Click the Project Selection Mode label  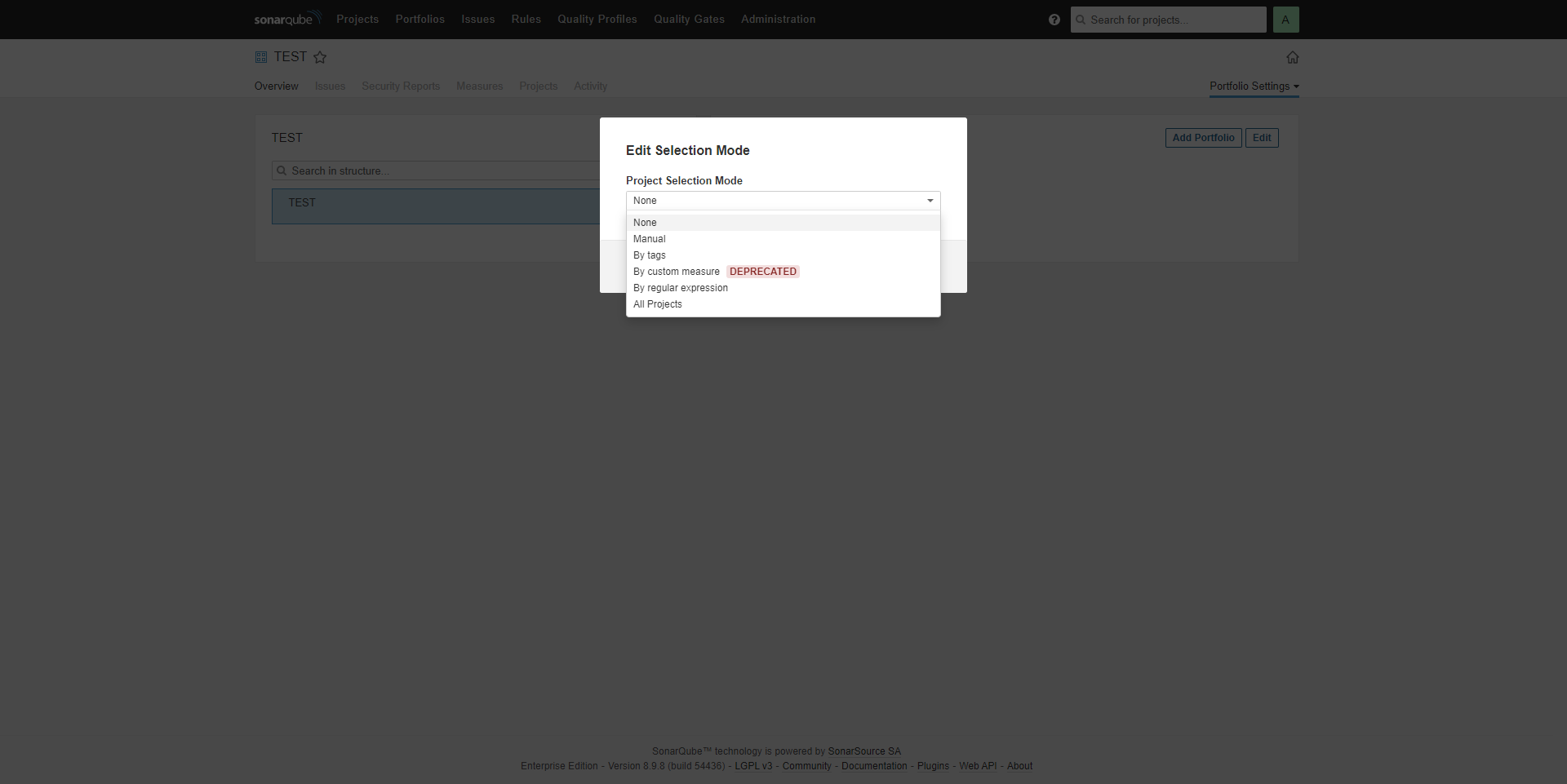coord(684,180)
